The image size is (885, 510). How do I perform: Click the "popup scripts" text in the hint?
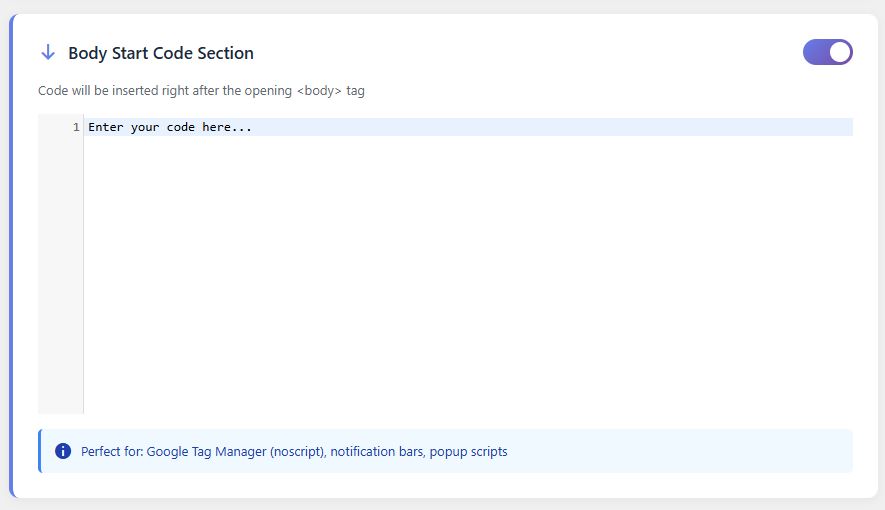point(470,452)
